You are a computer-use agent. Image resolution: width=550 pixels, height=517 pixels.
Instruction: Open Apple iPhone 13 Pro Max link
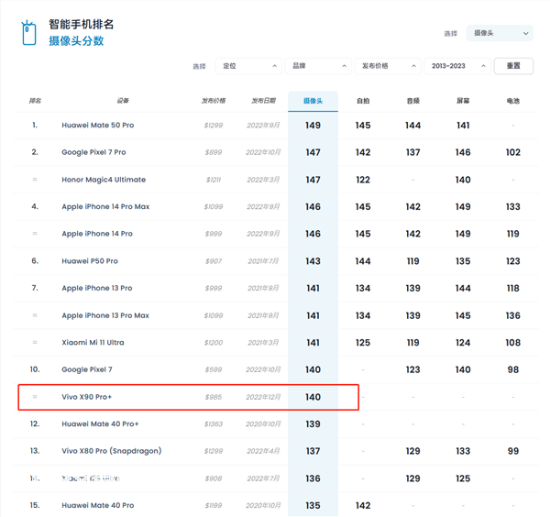tap(105, 315)
